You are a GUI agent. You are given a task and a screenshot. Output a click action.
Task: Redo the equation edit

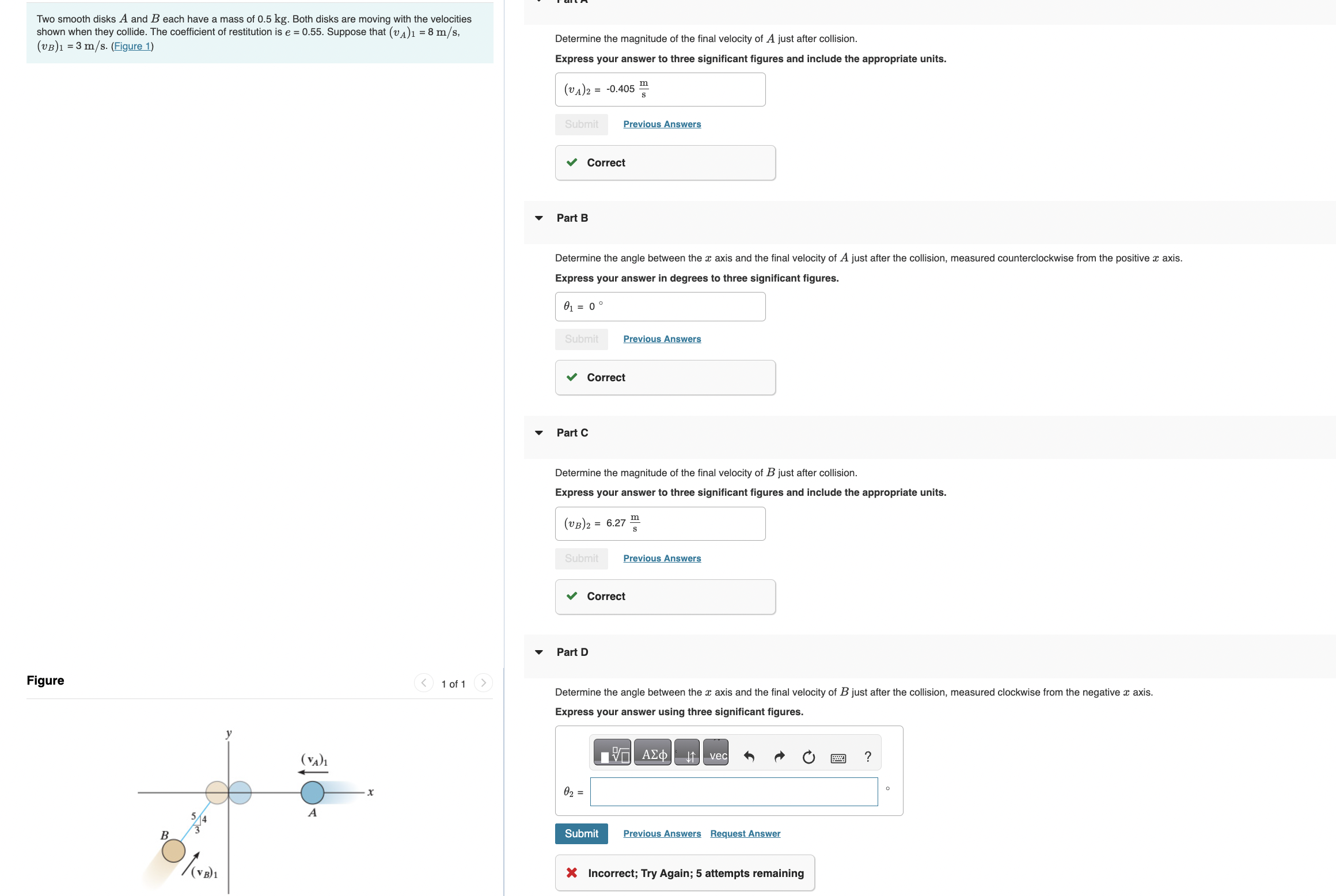tap(780, 756)
